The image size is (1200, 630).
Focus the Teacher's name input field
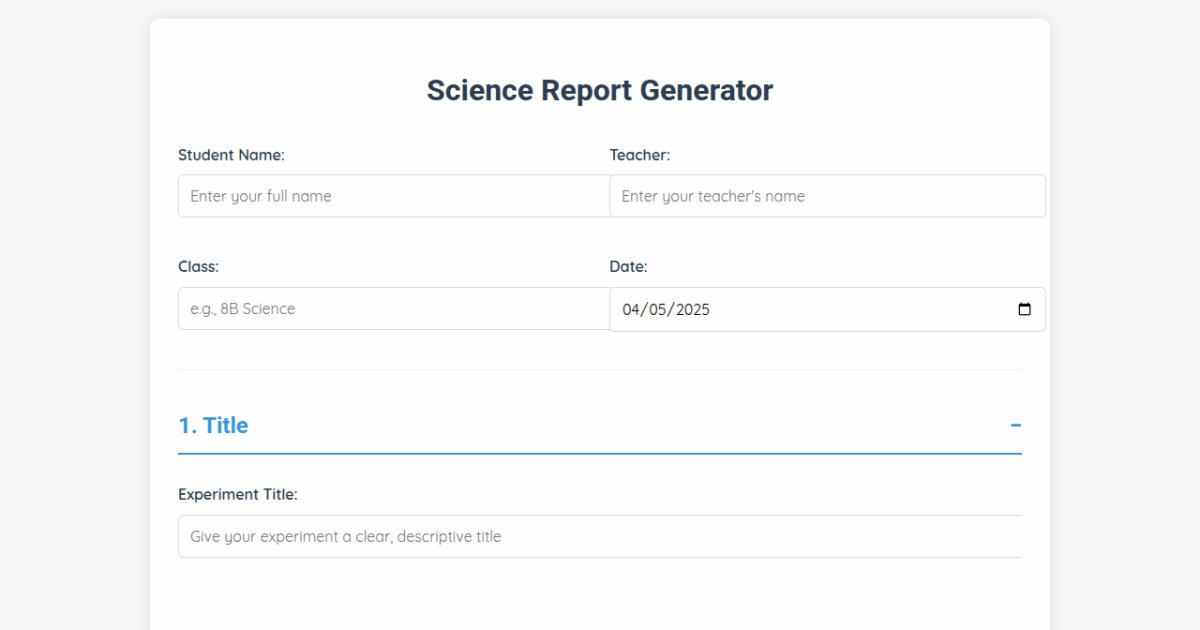(x=825, y=195)
